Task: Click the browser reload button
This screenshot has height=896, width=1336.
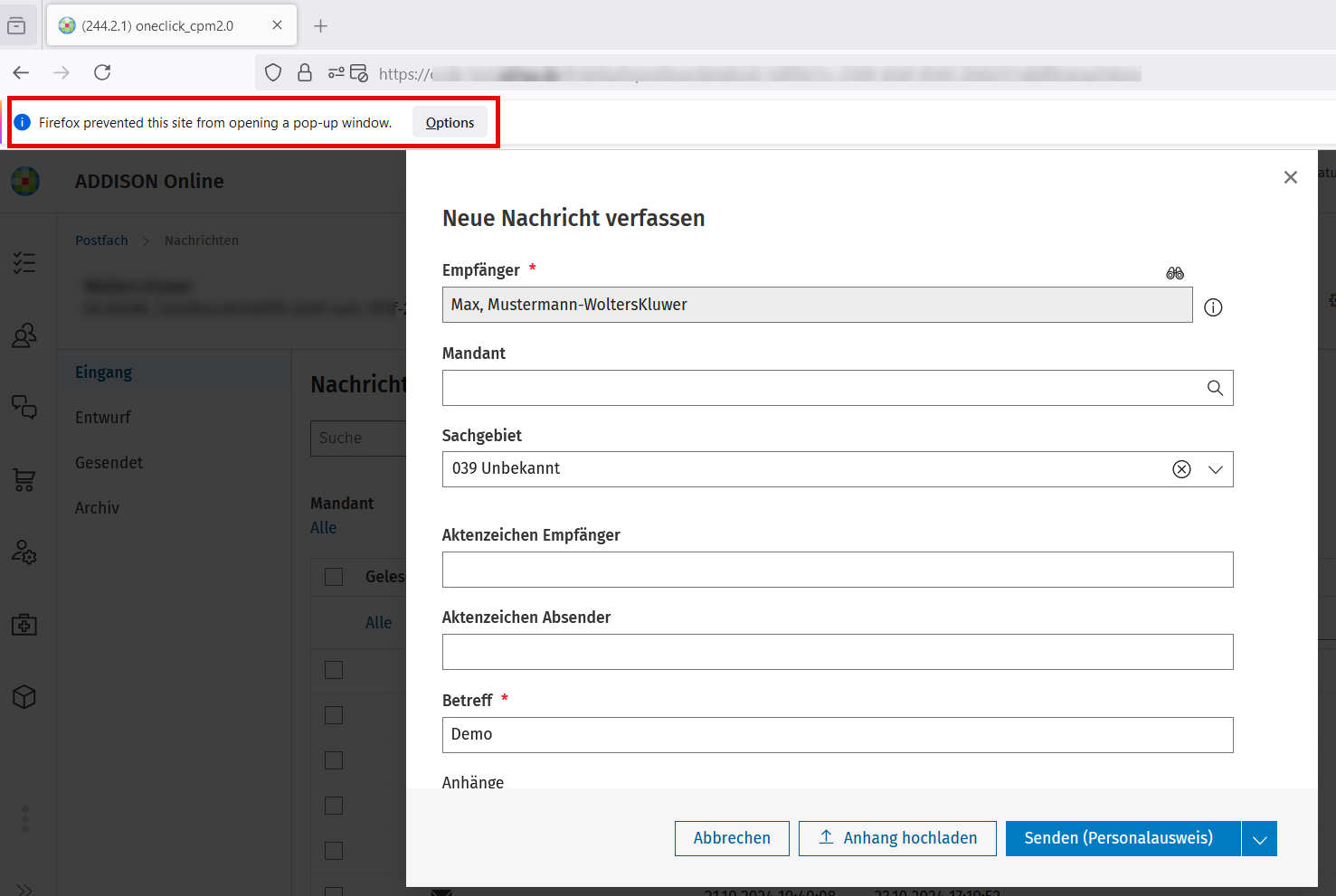Action: 102,72
